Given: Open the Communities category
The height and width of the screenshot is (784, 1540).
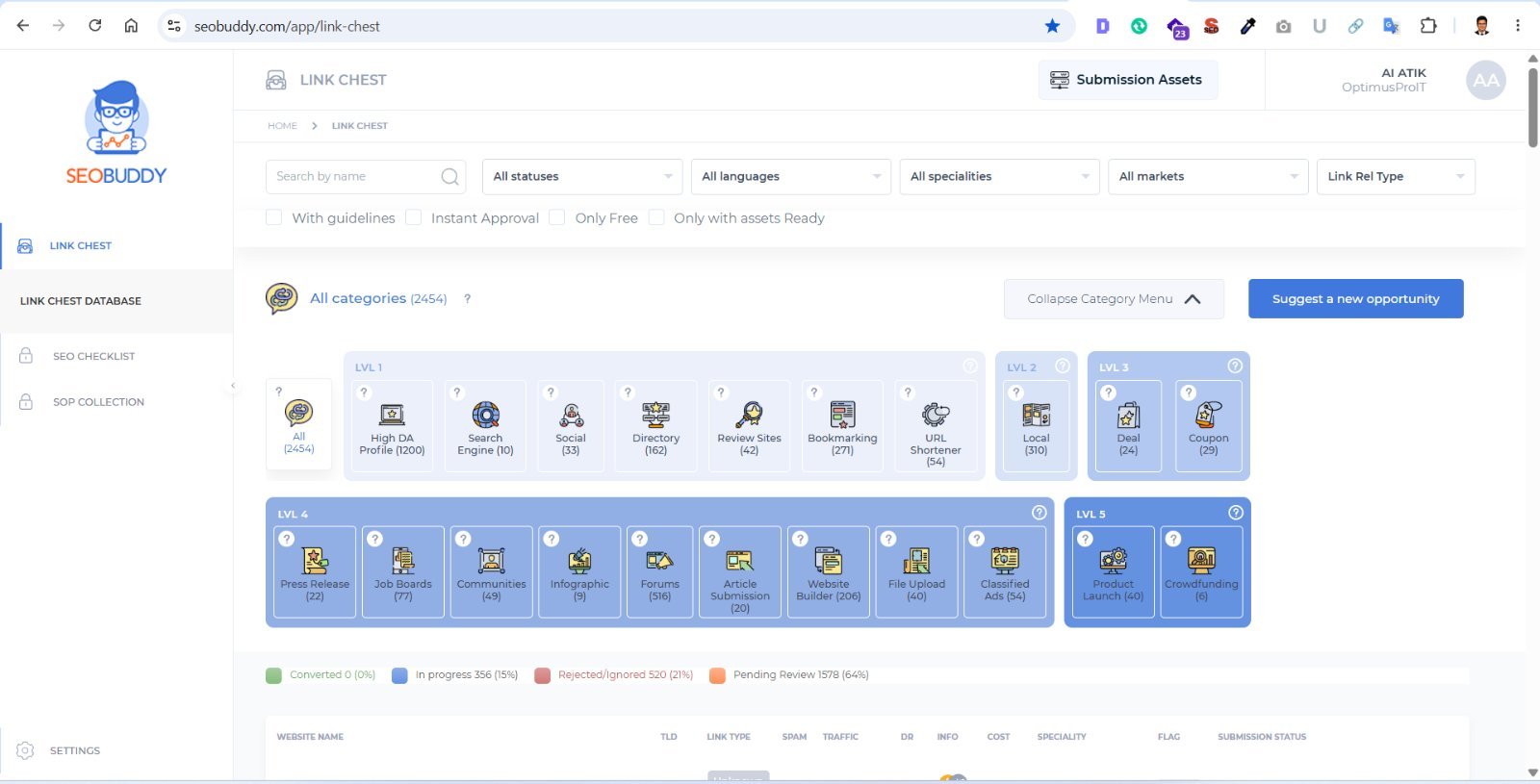Looking at the screenshot, I should [491, 571].
